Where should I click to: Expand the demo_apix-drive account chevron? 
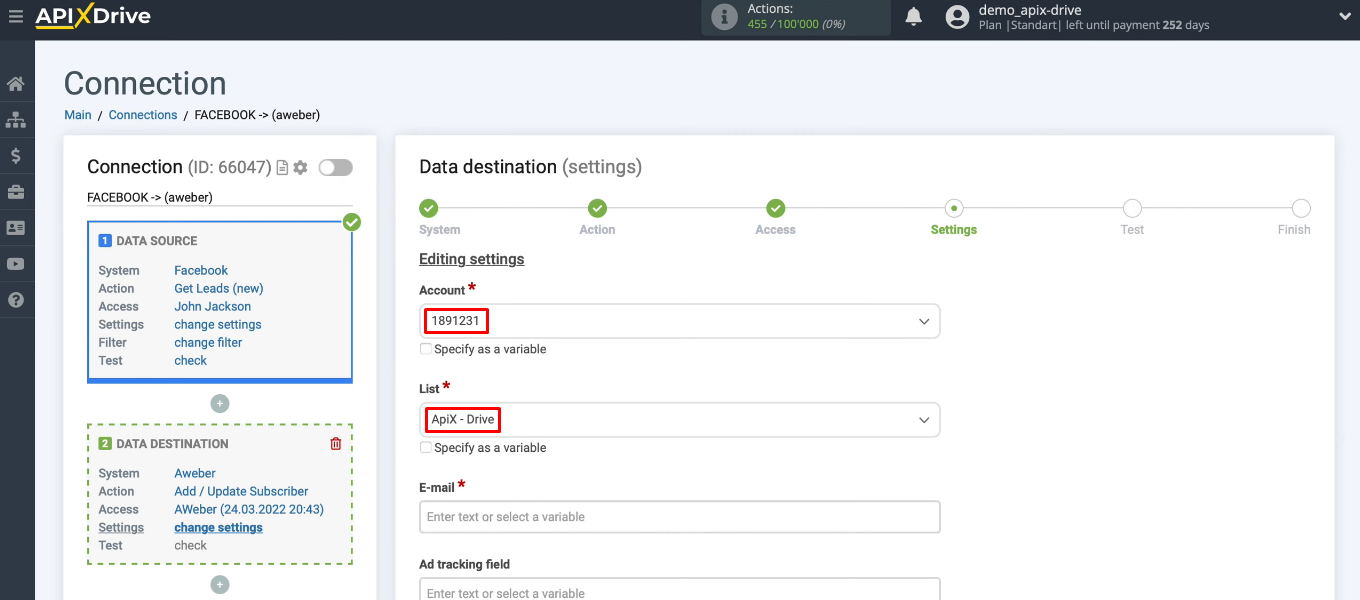pyautogui.click(x=1344, y=17)
